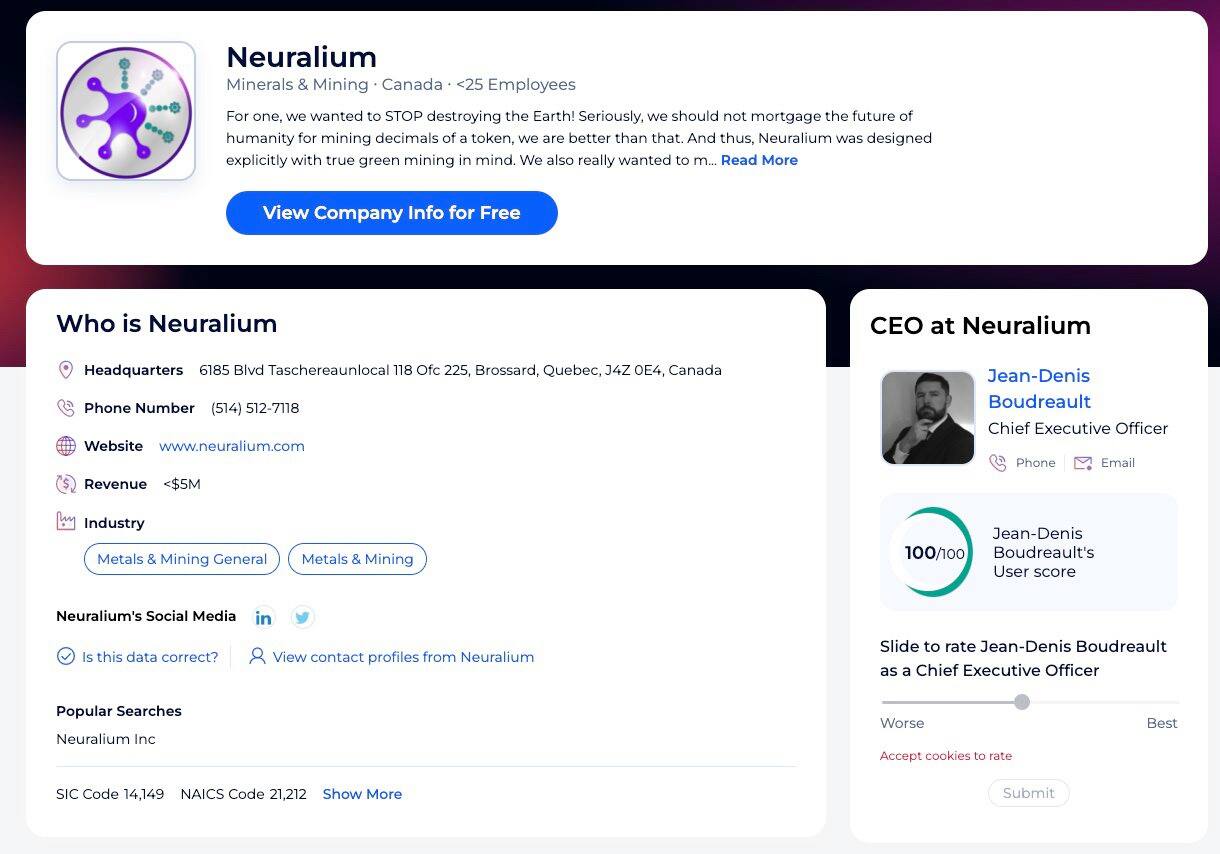
Task: Open Neuralium's Twitter profile icon
Action: 302,617
